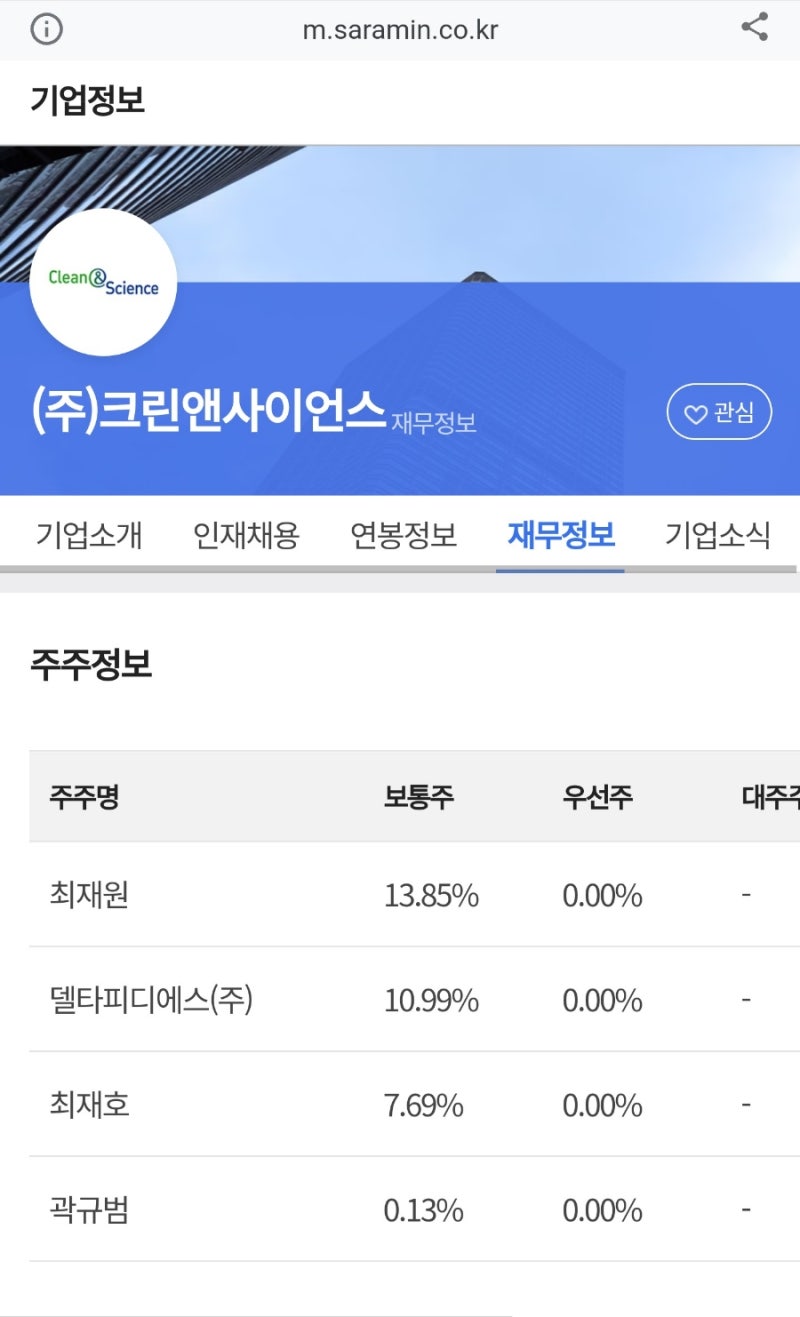Select the Clean&Science company logo
The width and height of the screenshot is (800, 1317).
tap(105, 283)
